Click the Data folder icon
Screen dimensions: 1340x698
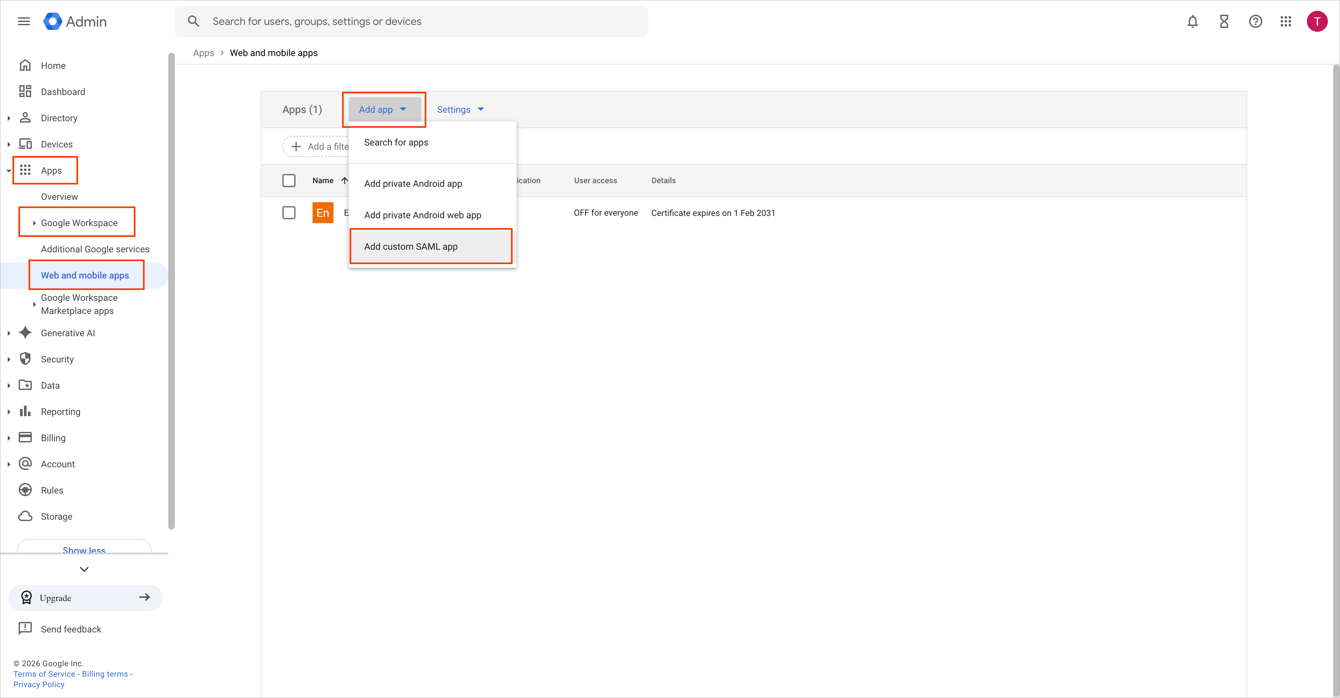[26, 385]
